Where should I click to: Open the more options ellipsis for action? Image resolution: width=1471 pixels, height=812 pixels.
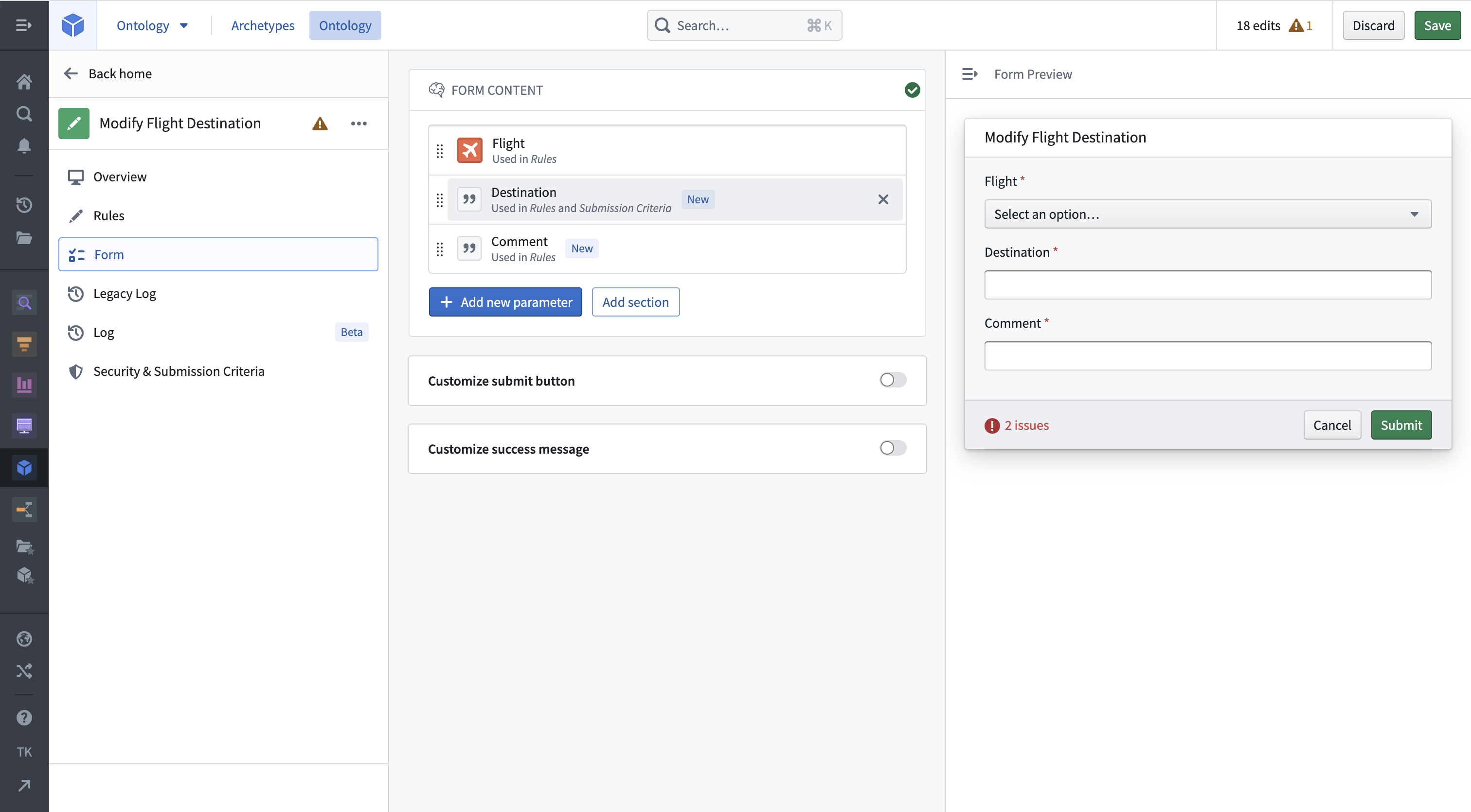coord(359,123)
